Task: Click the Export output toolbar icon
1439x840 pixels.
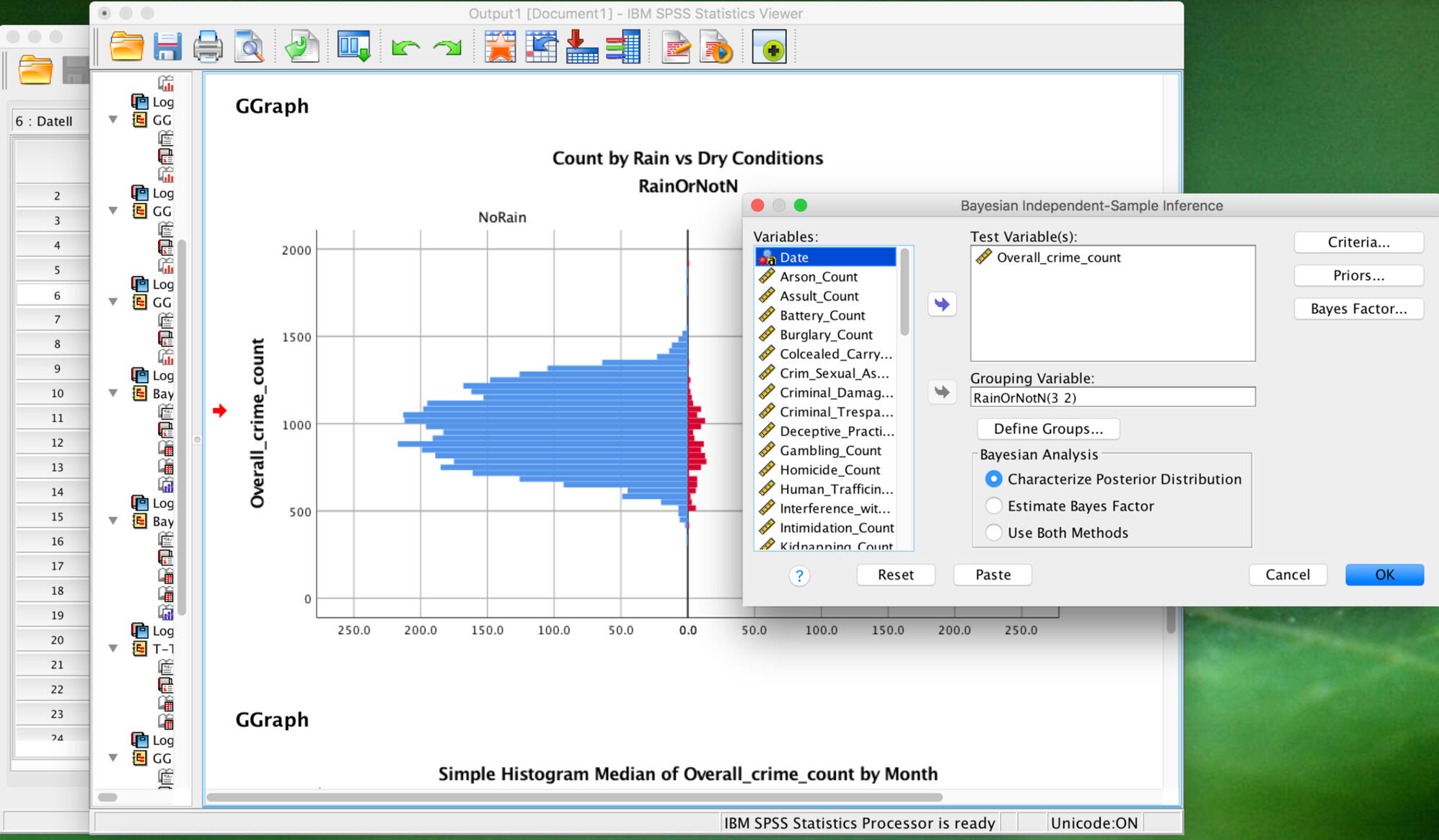Action: pos(302,48)
